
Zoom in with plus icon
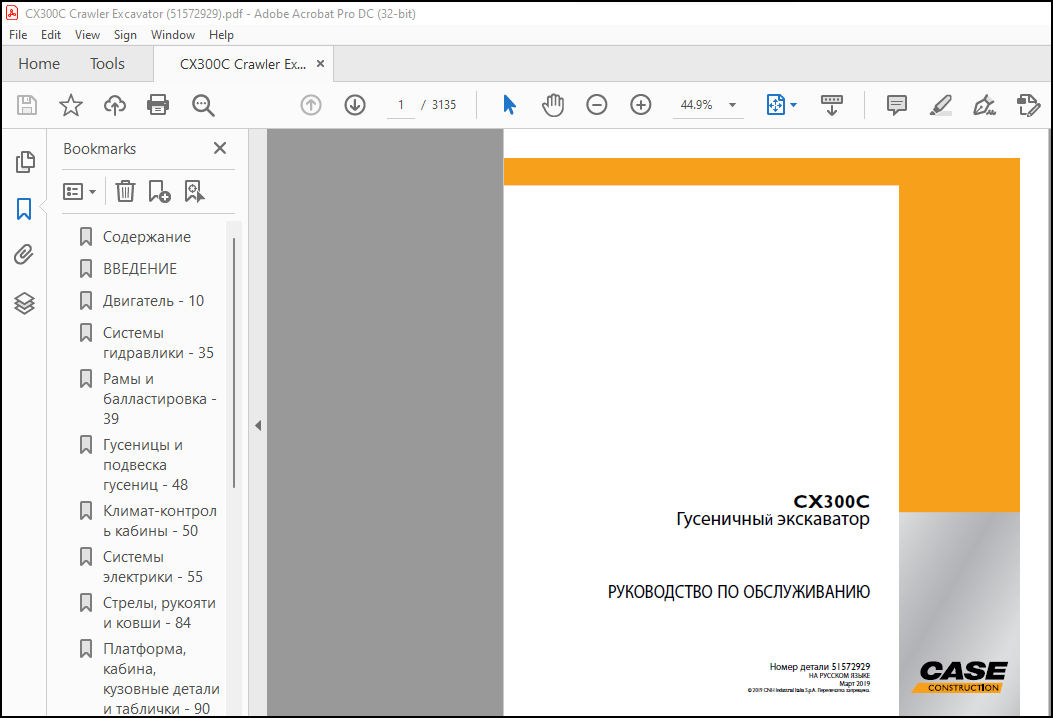pyautogui.click(x=641, y=105)
